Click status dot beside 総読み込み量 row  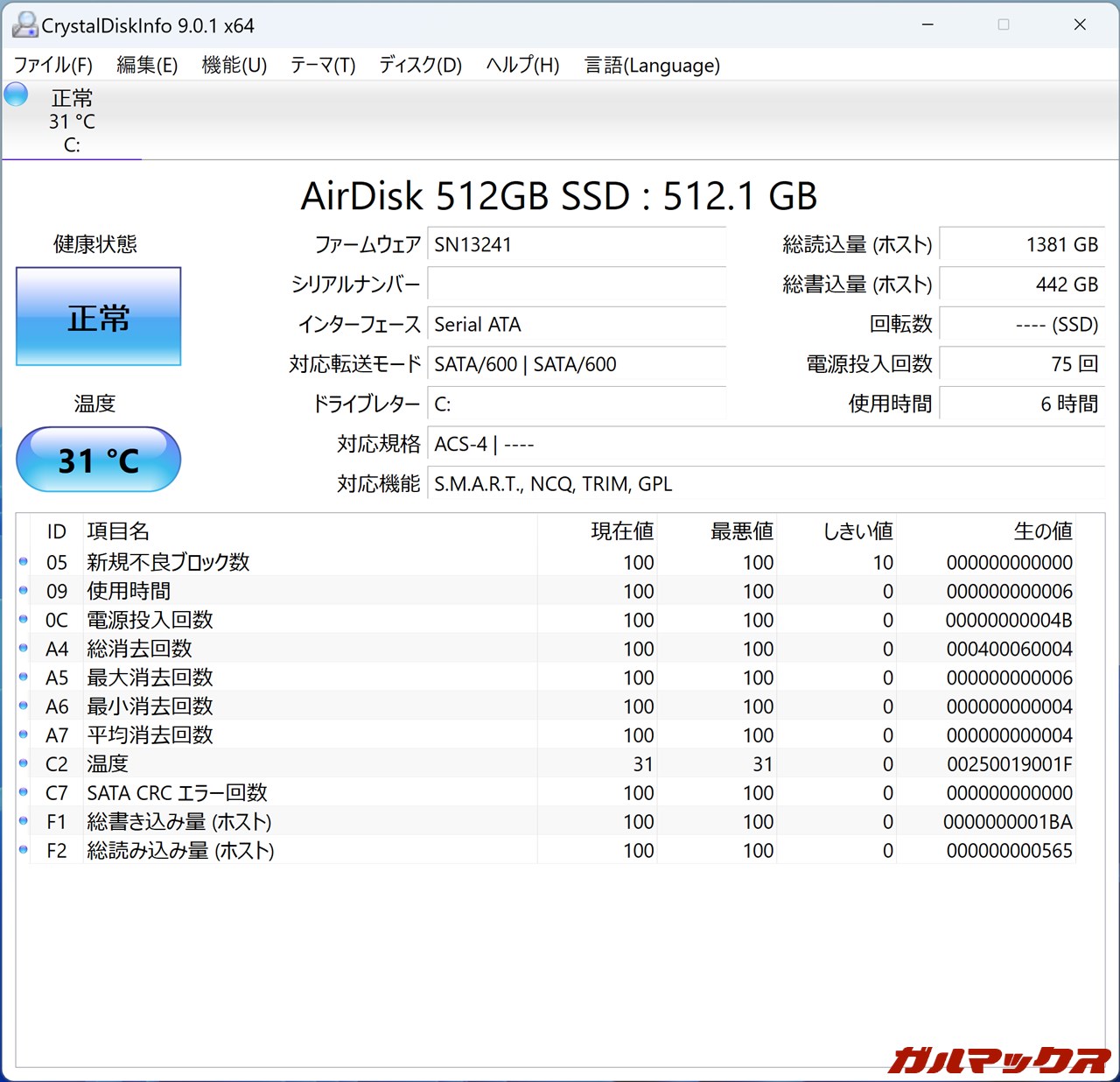pos(24,850)
